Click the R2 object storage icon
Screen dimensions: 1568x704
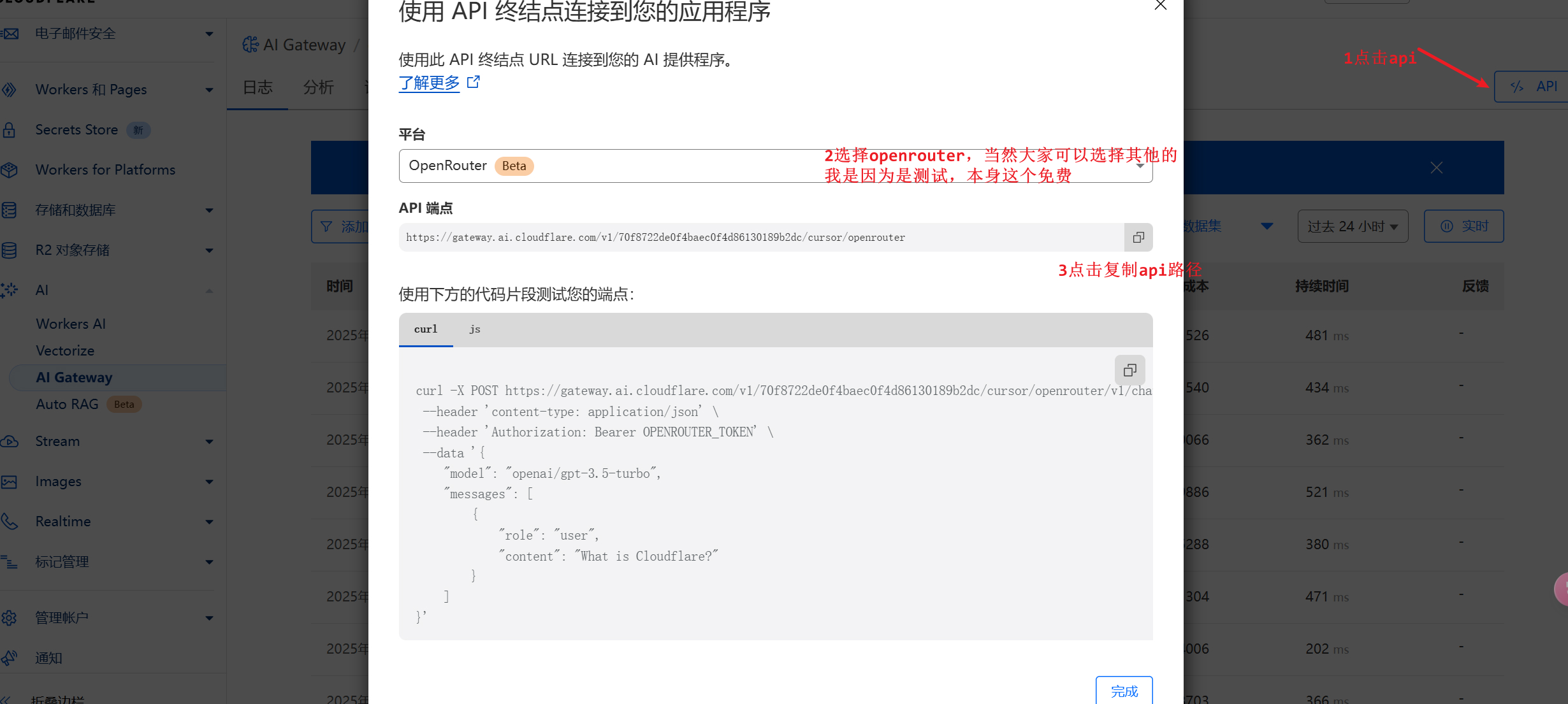(9, 250)
